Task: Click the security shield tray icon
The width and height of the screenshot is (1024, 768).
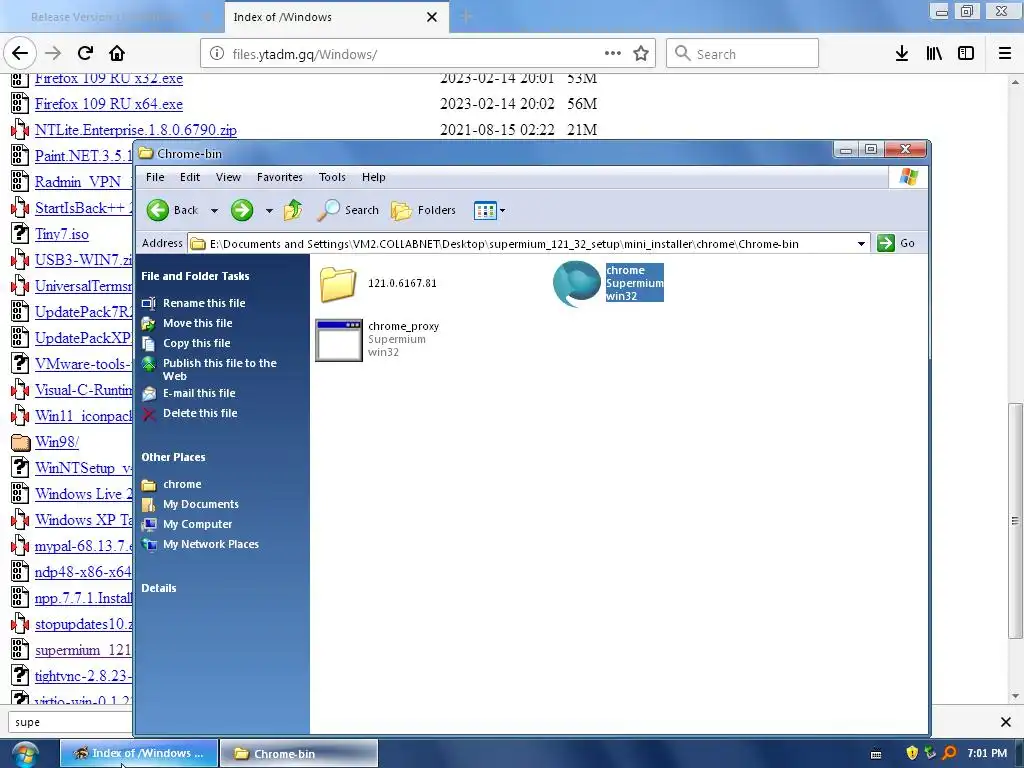Action: (912, 753)
